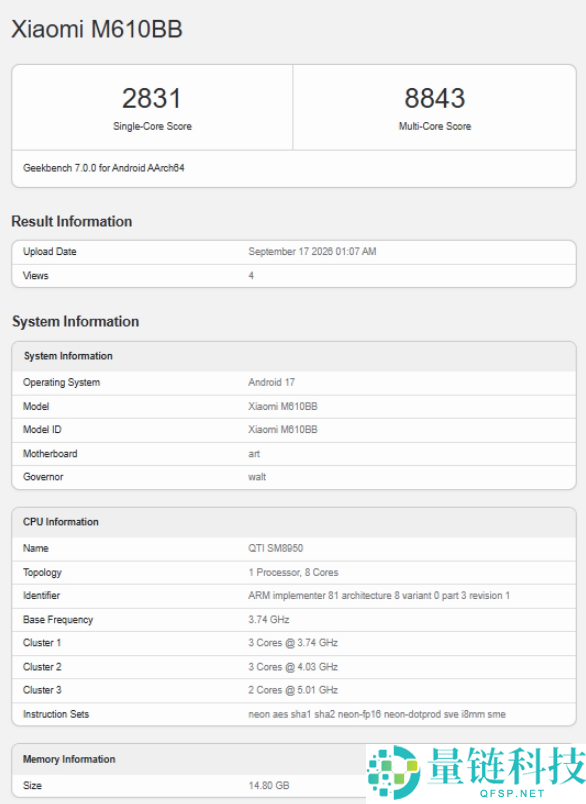
Task: Select the memory size value 14.80 GB
Action: [269, 785]
